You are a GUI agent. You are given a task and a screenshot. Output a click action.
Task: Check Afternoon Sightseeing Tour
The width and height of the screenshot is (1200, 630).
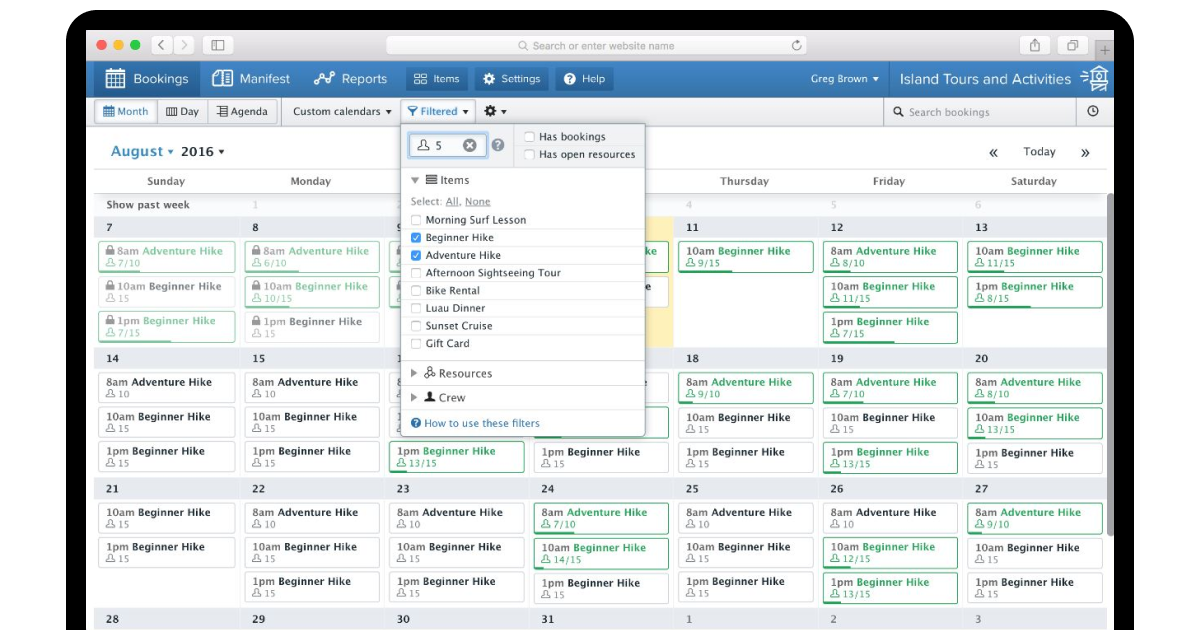416,273
